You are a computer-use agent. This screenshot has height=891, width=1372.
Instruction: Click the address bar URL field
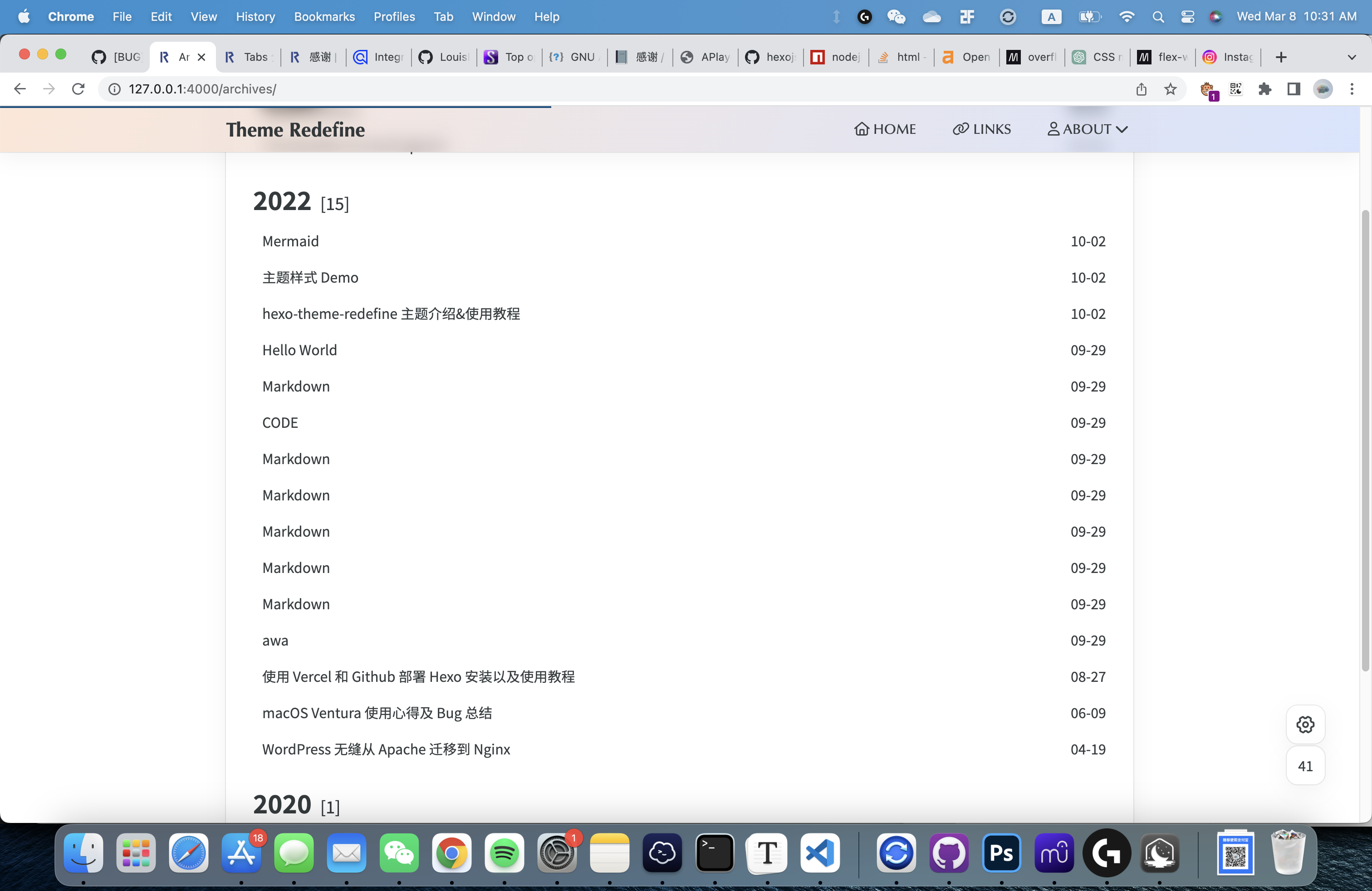coord(202,89)
